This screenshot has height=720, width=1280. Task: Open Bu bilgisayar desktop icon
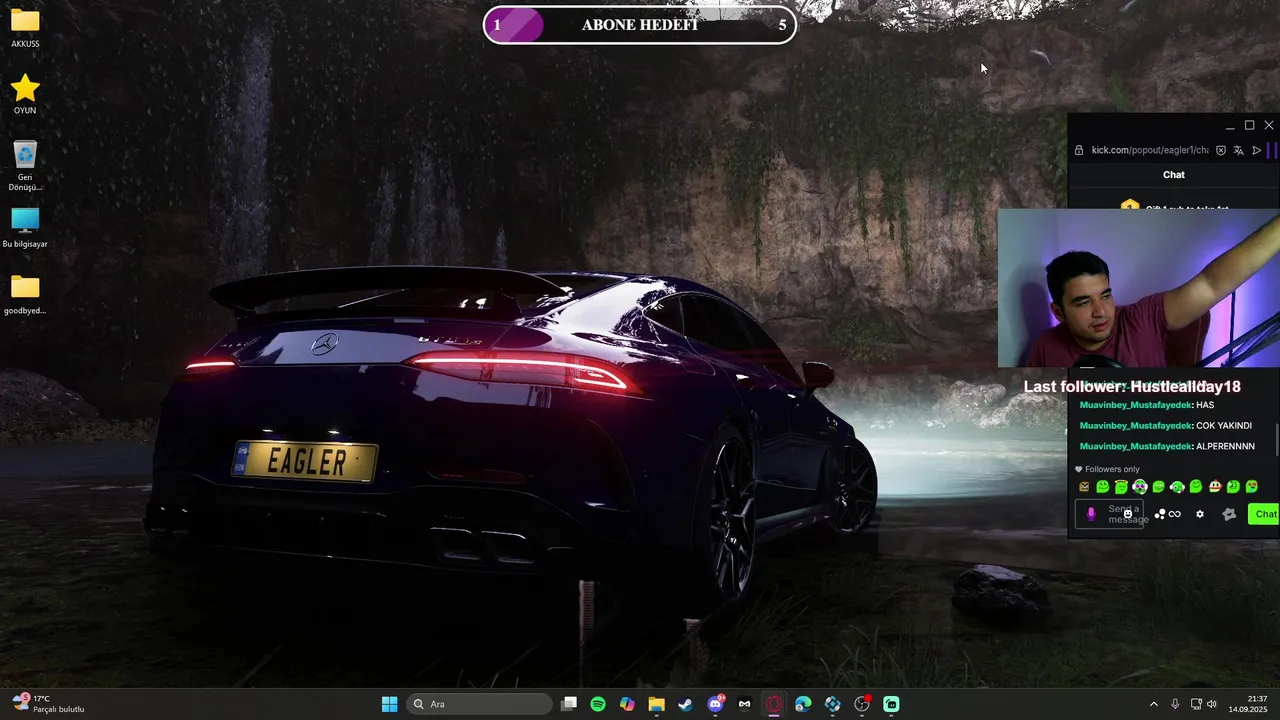coord(25,228)
